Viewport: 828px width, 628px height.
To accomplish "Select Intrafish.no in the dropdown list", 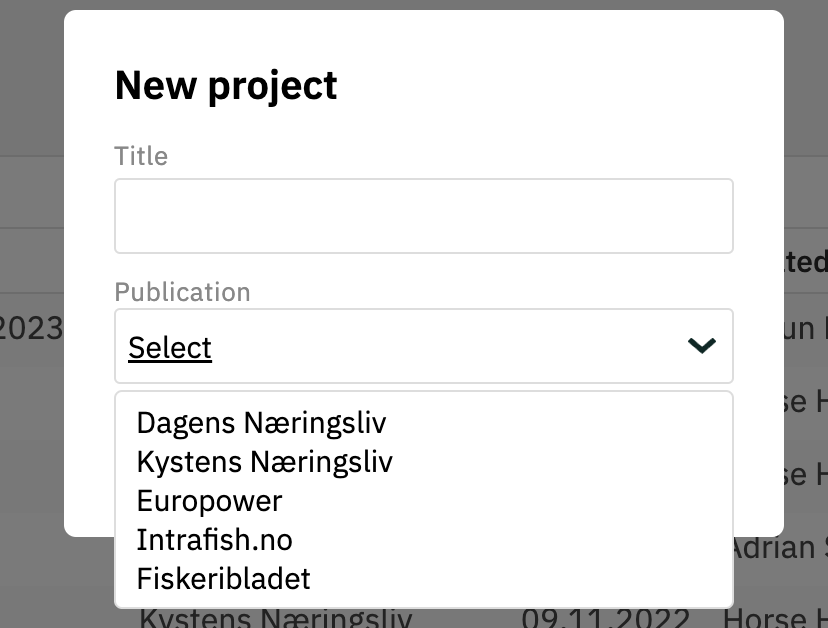I will (x=214, y=539).
